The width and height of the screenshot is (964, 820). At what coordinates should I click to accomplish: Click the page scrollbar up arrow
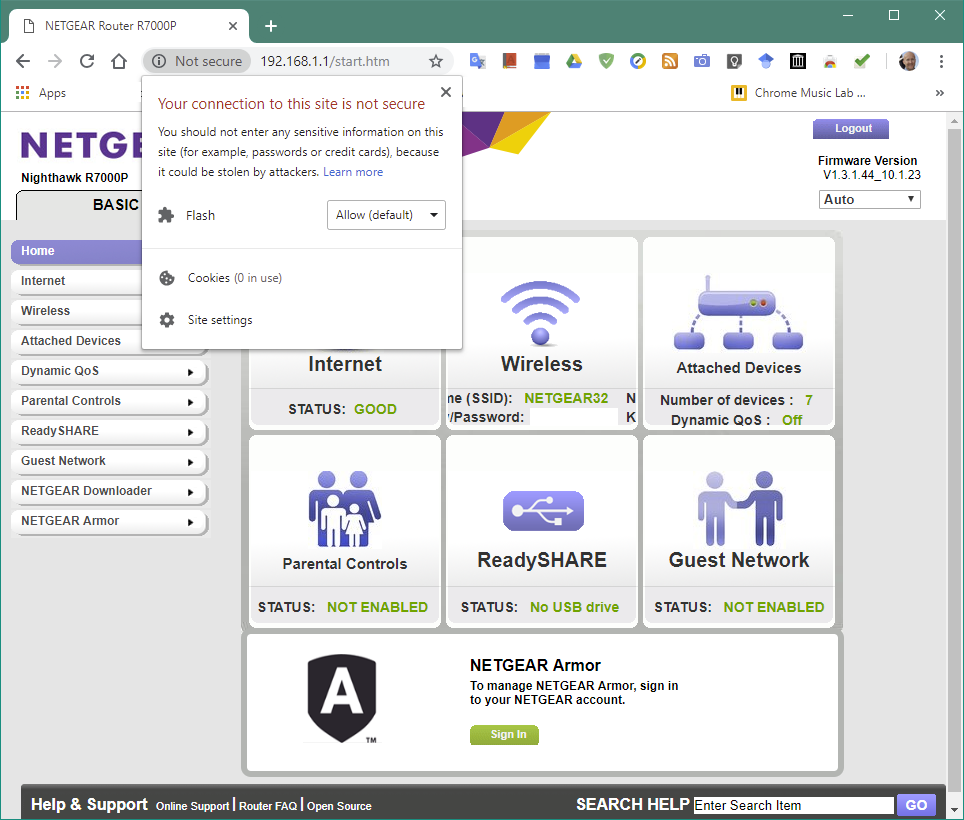point(954,120)
